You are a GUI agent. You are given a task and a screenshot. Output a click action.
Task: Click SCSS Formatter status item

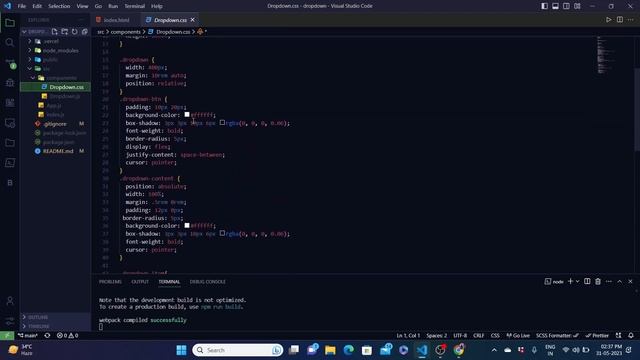pyautogui.click(x=558, y=336)
